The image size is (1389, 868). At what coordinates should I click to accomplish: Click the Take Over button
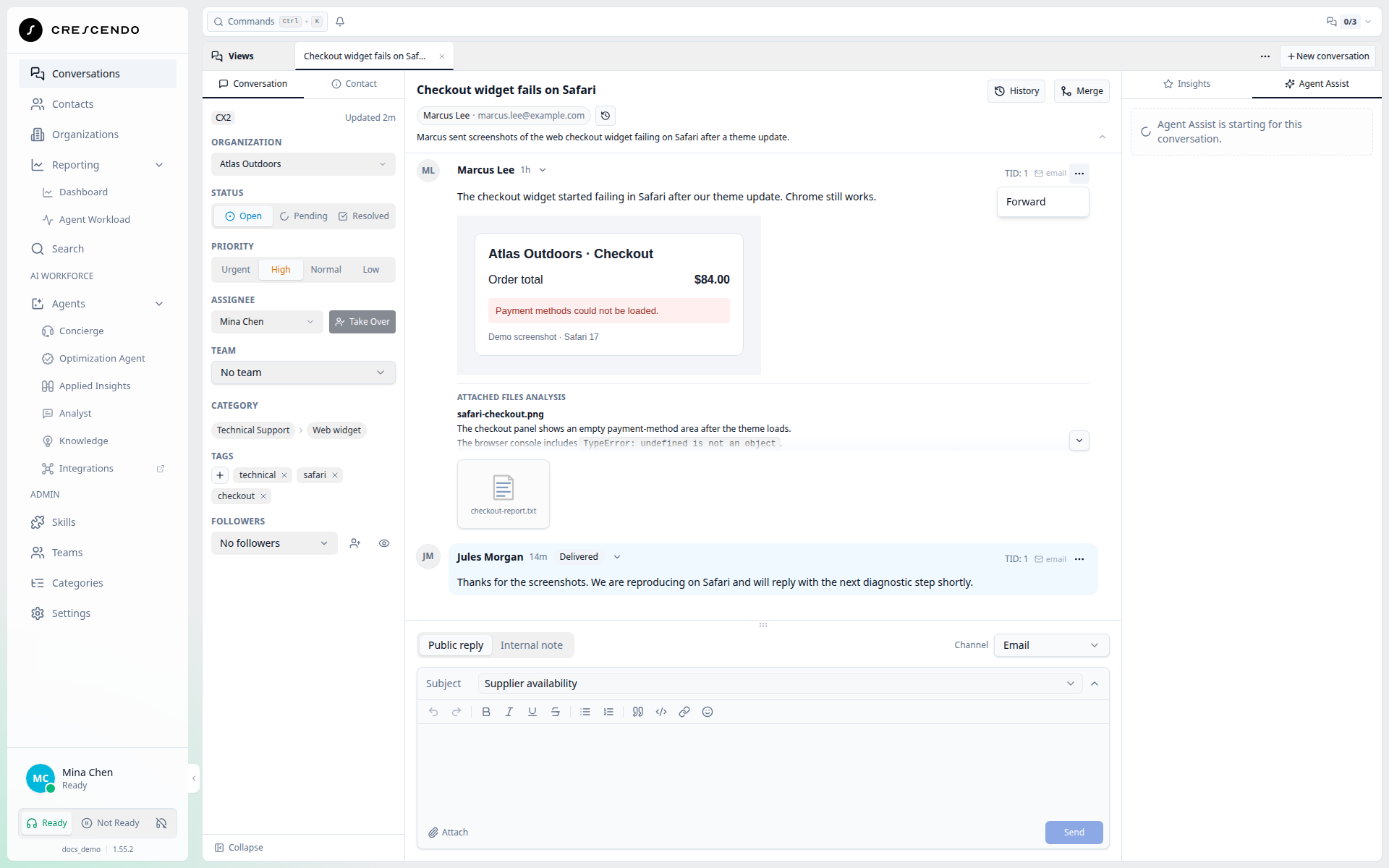click(362, 322)
